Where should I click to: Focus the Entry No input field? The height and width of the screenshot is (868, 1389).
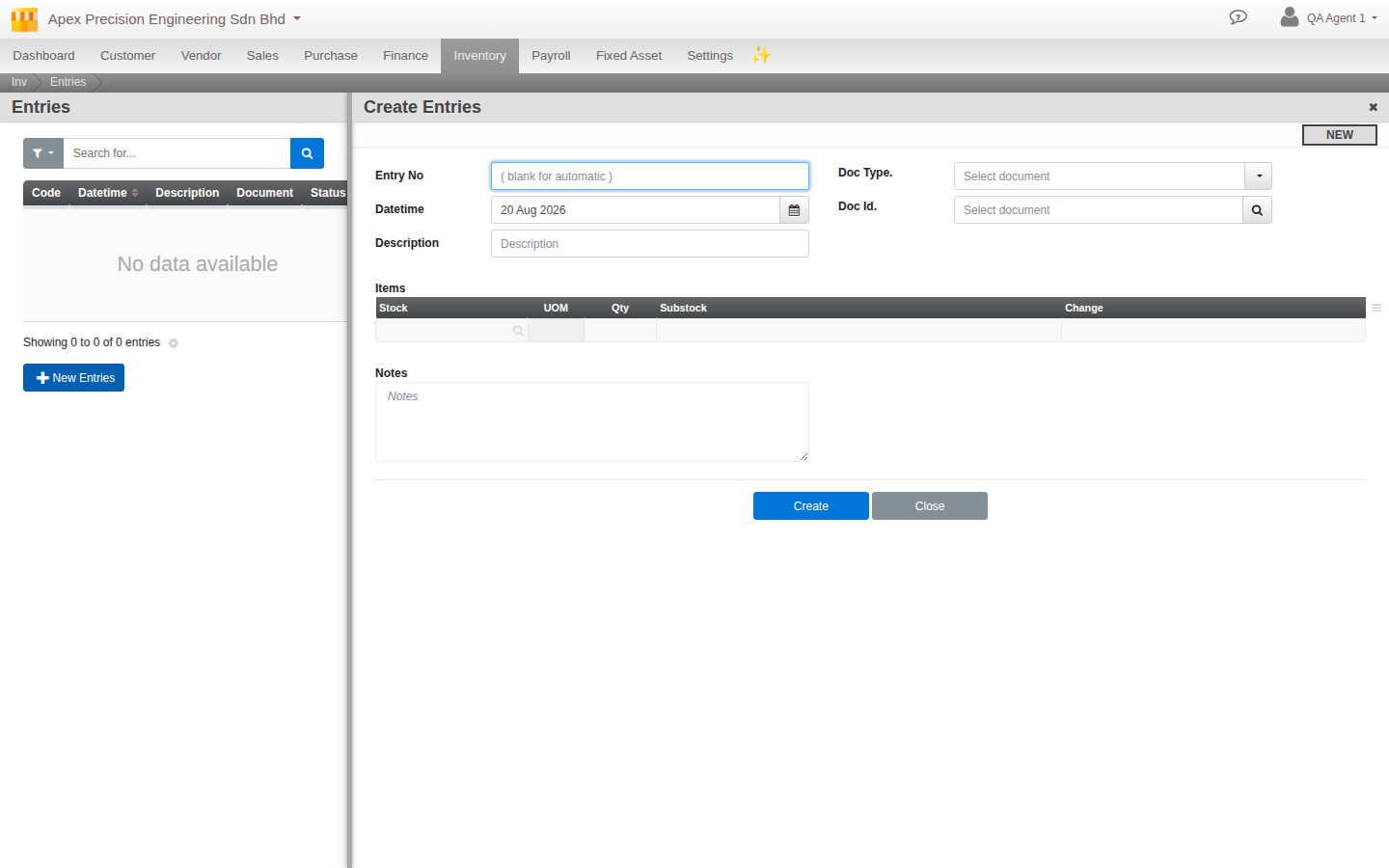click(650, 176)
